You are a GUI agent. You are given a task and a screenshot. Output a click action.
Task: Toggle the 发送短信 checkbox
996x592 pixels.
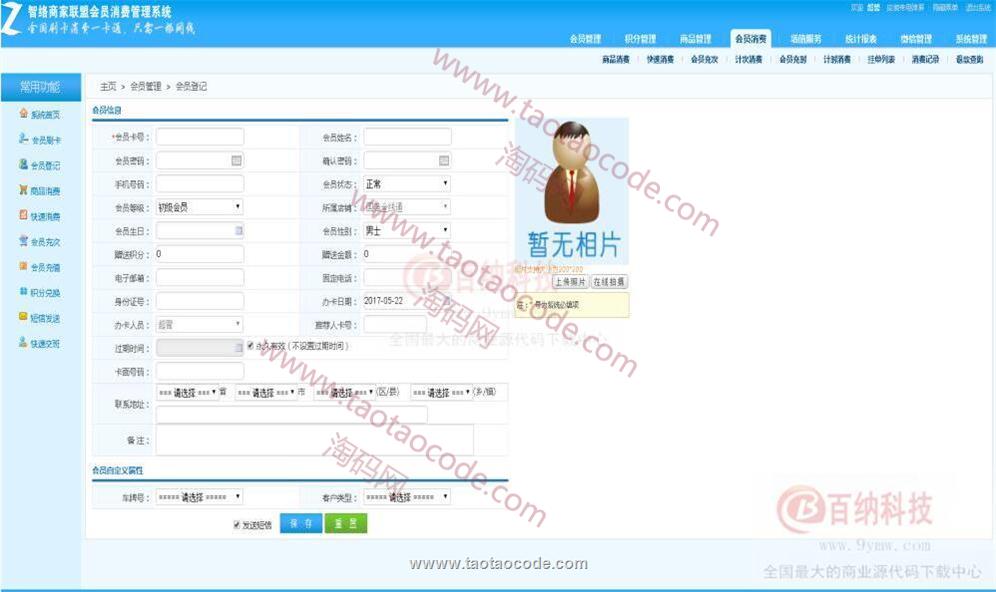point(237,524)
